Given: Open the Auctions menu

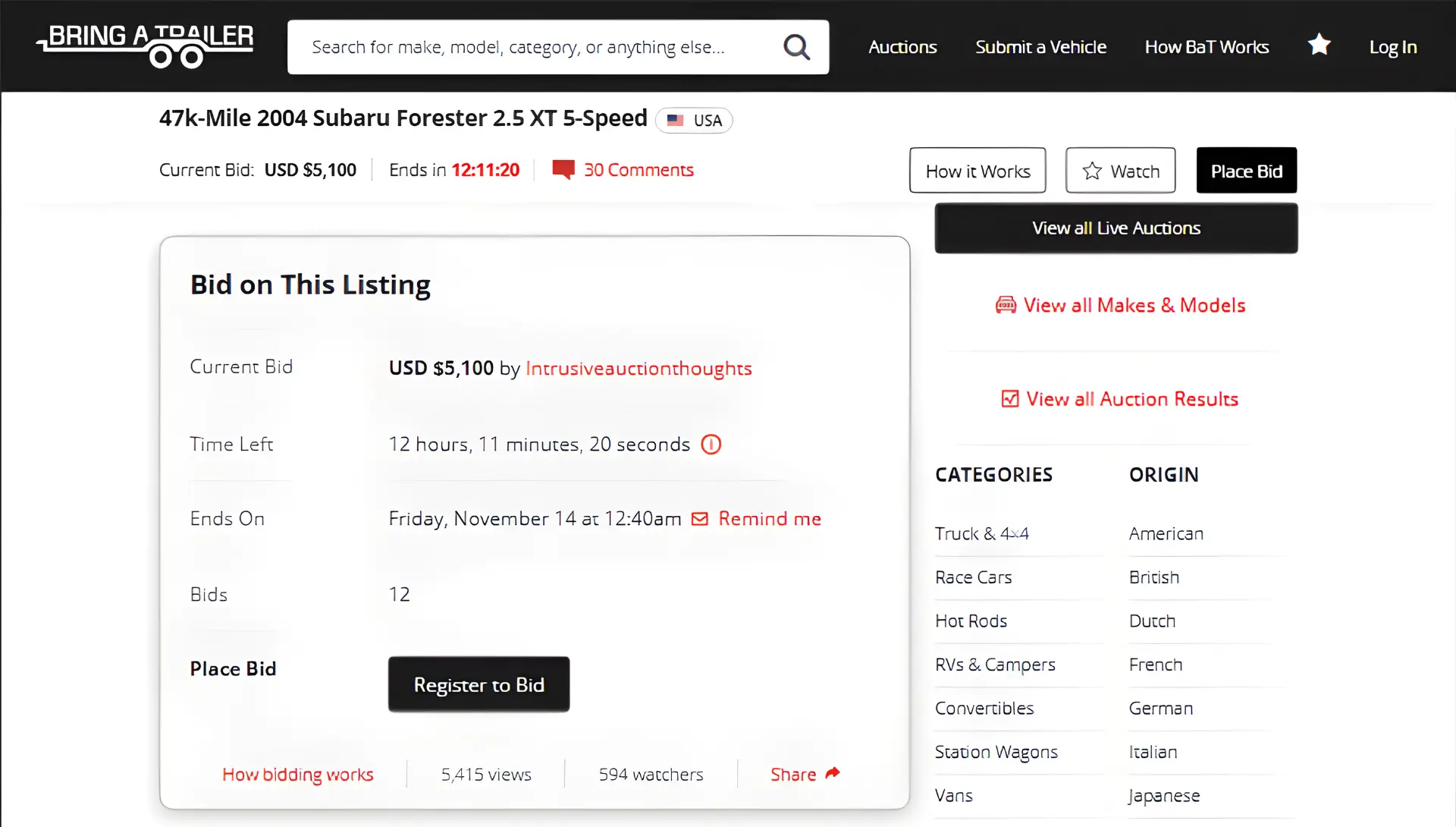Looking at the screenshot, I should pyautogui.click(x=902, y=47).
